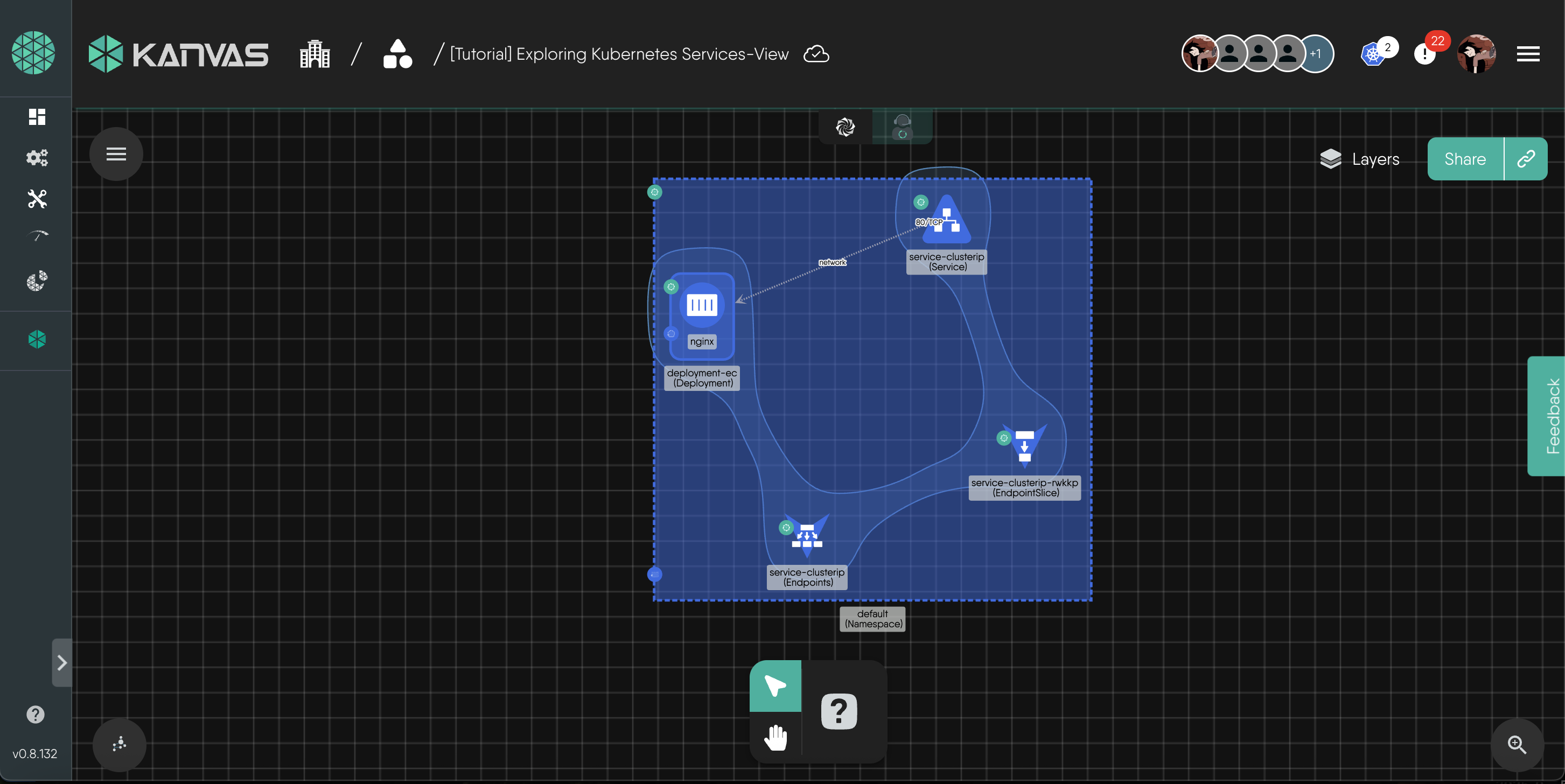Screen dimensions: 1565x784
Task: Click the configuration tools icon in sidebar
Action: 37,199
